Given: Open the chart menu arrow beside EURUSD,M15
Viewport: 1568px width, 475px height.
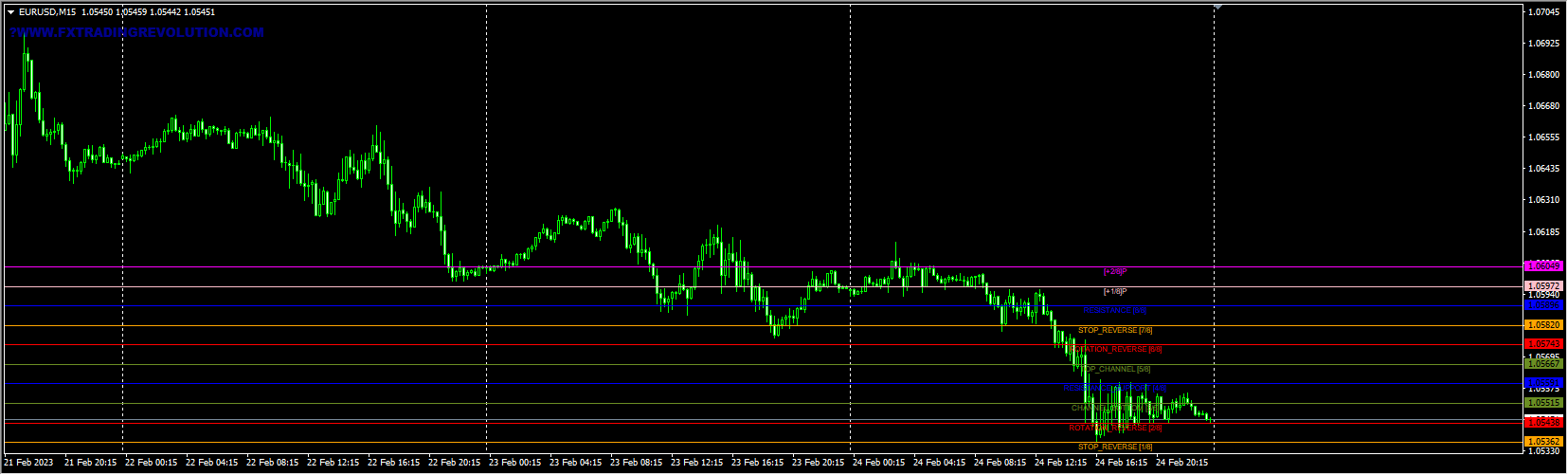Looking at the screenshot, I should [10, 12].
